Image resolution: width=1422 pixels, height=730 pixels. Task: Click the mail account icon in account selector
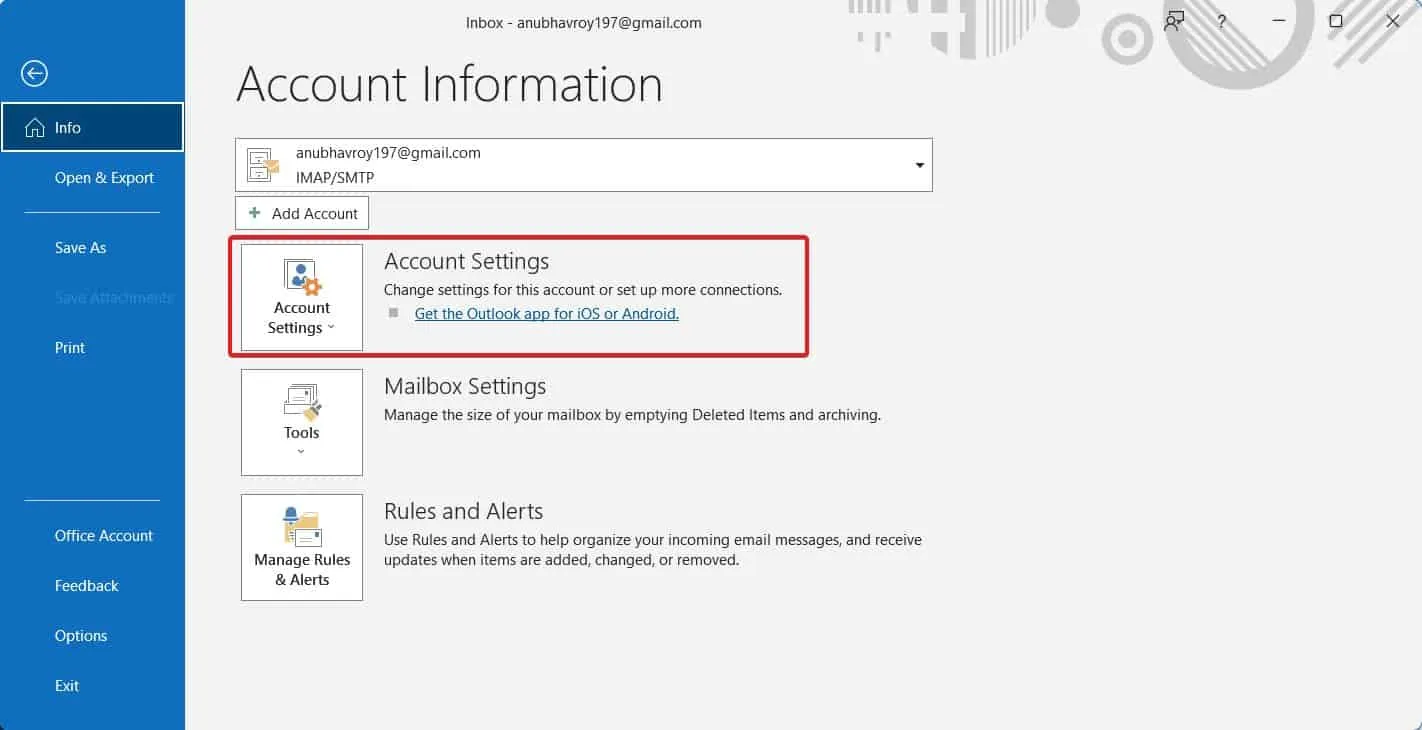click(263, 165)
